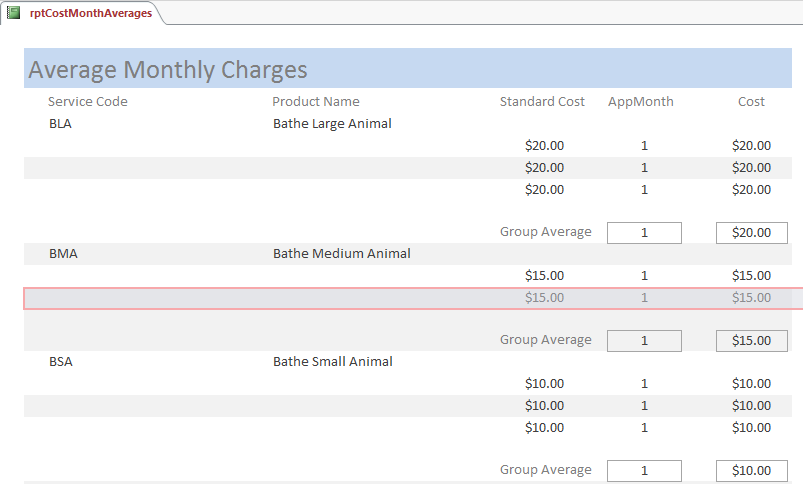This screenshot has width=803, height=484.
Task: Click the Average Monthly Charges title
Action: tap(168, 70)
